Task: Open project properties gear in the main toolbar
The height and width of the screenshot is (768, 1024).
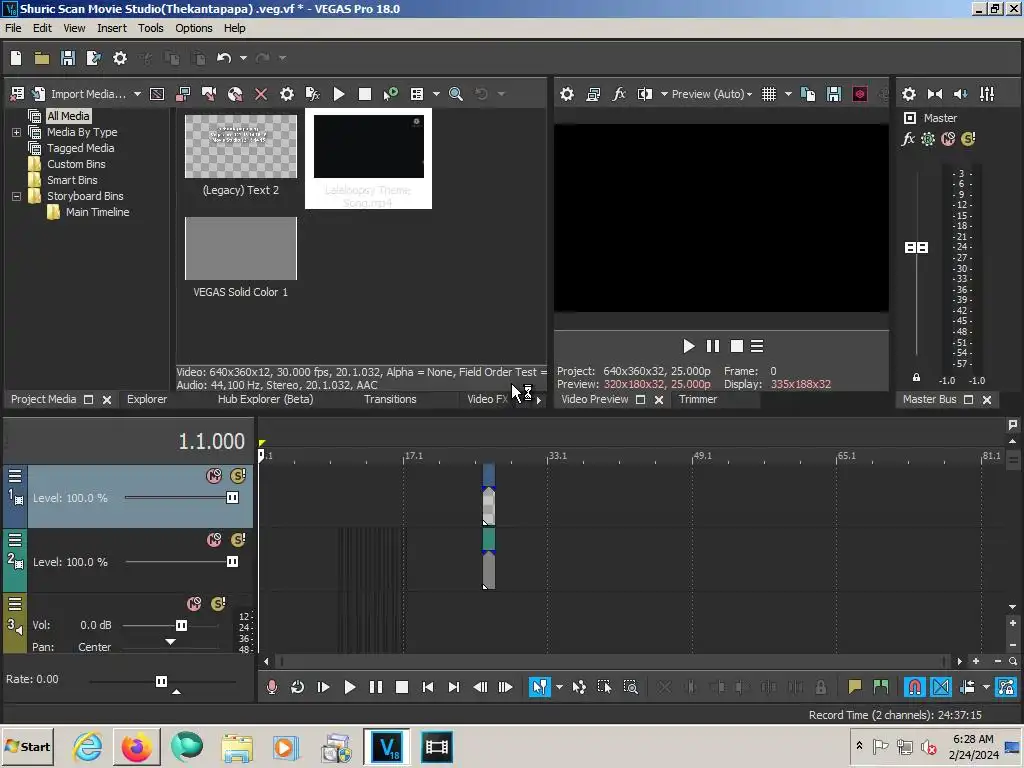Action: pyautogui.click(x=120, y=58)
